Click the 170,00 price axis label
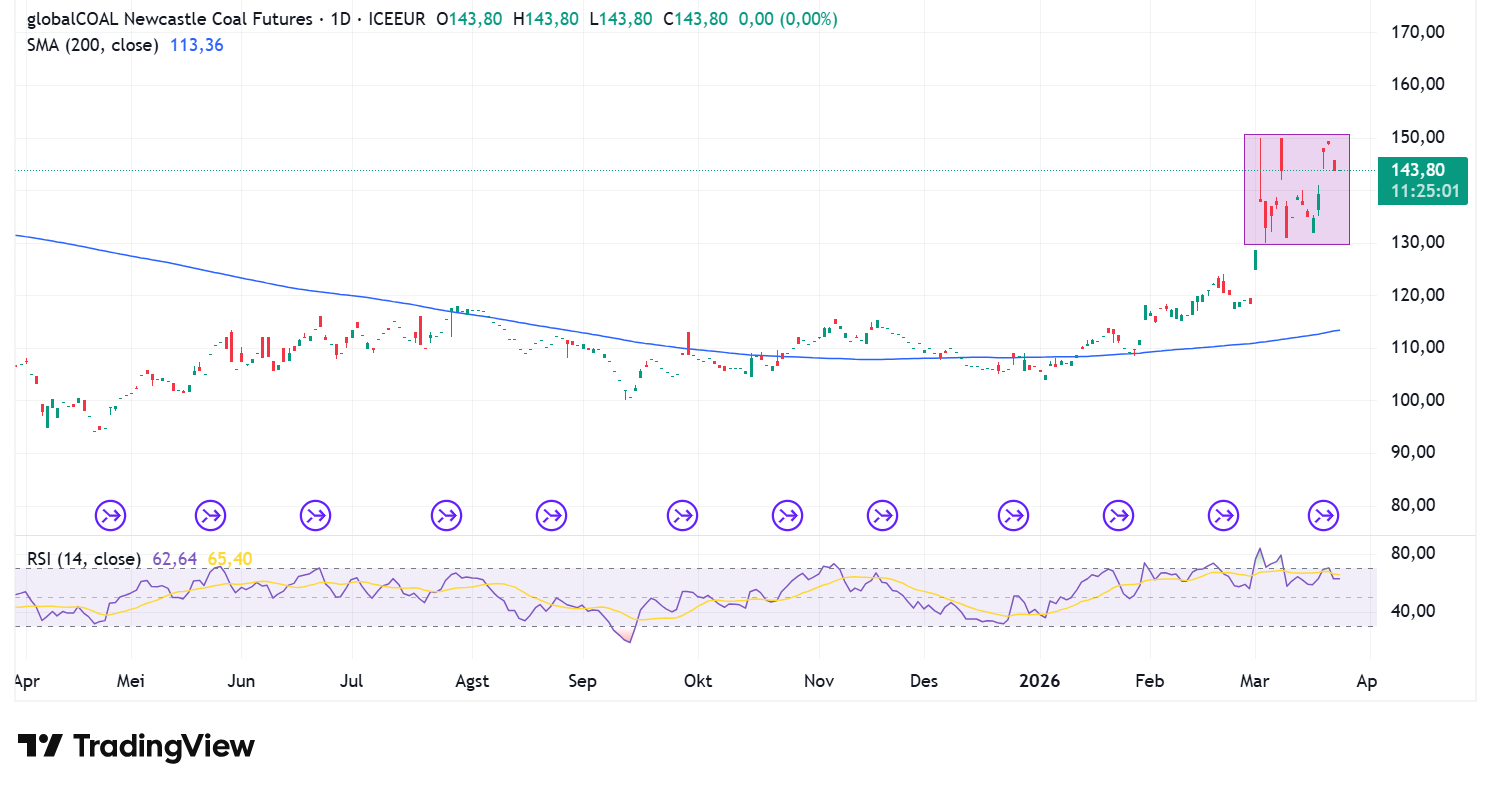 pyautogui.click(x=1418, y=32)
